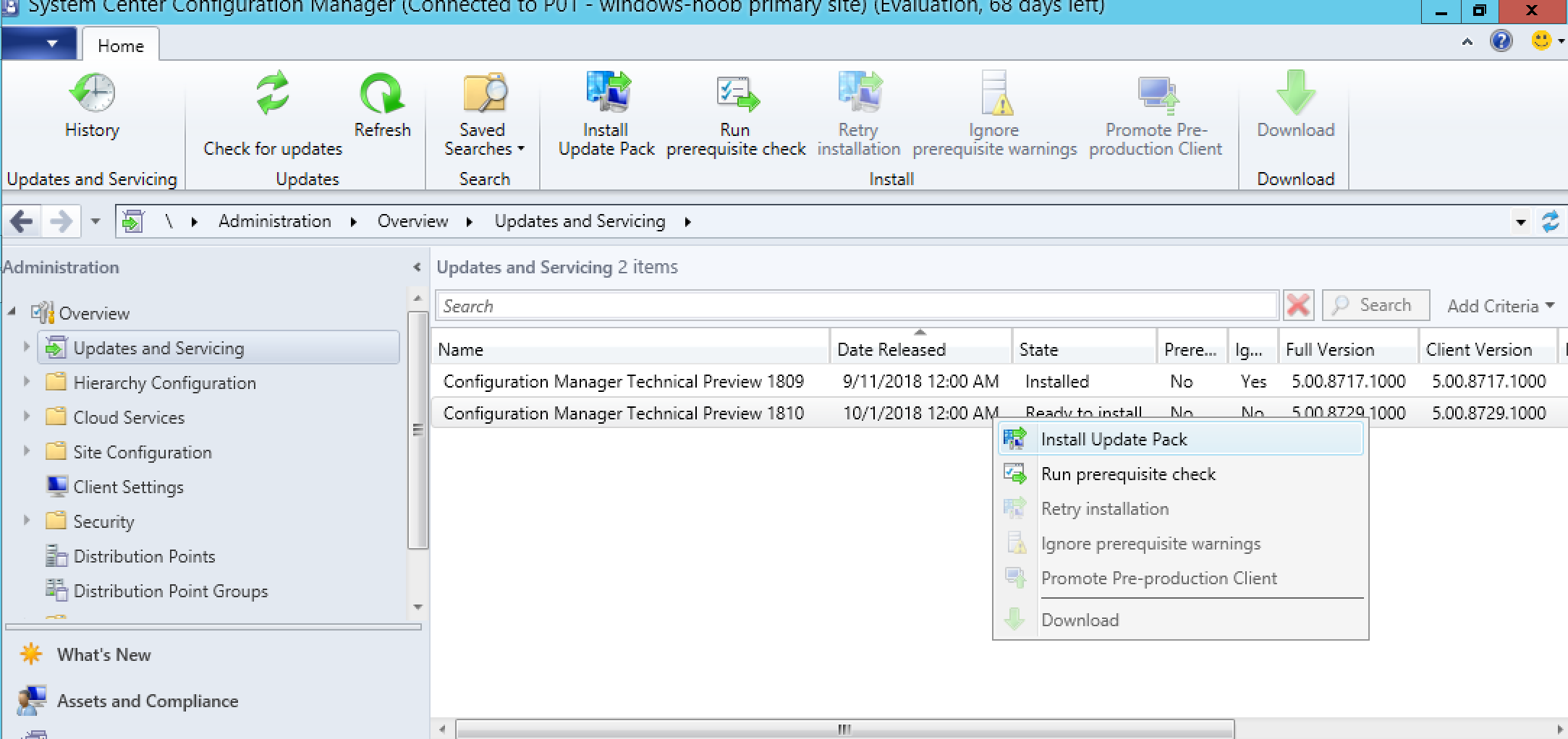
Task: Expand the Security folder
Action: tap(27, 520)
